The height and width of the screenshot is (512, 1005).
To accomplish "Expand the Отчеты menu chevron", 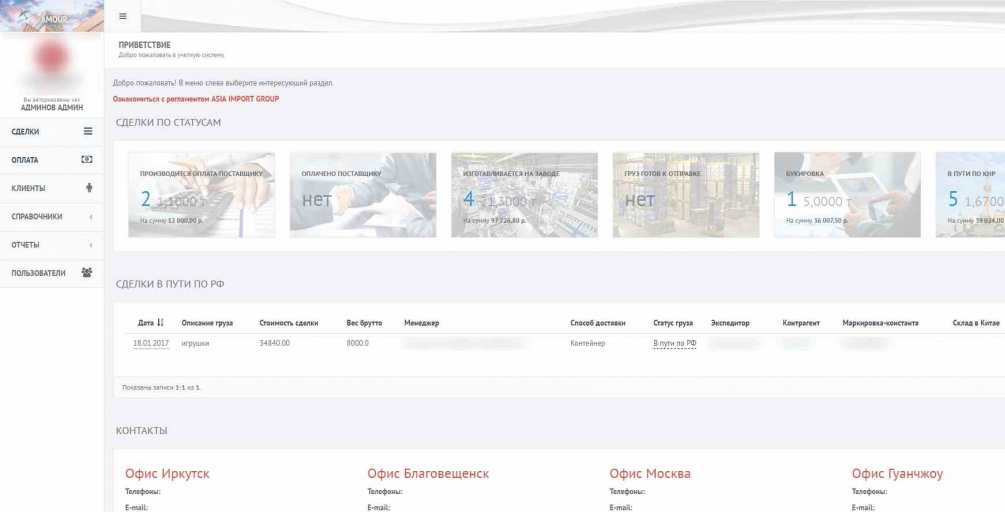I will [x=91, y=245].
